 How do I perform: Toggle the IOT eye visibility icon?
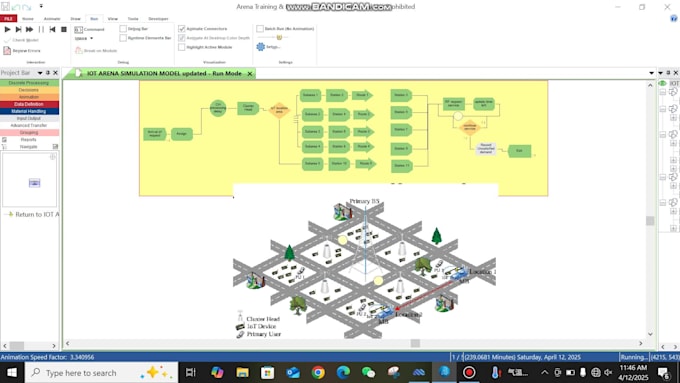coord(662,83)
